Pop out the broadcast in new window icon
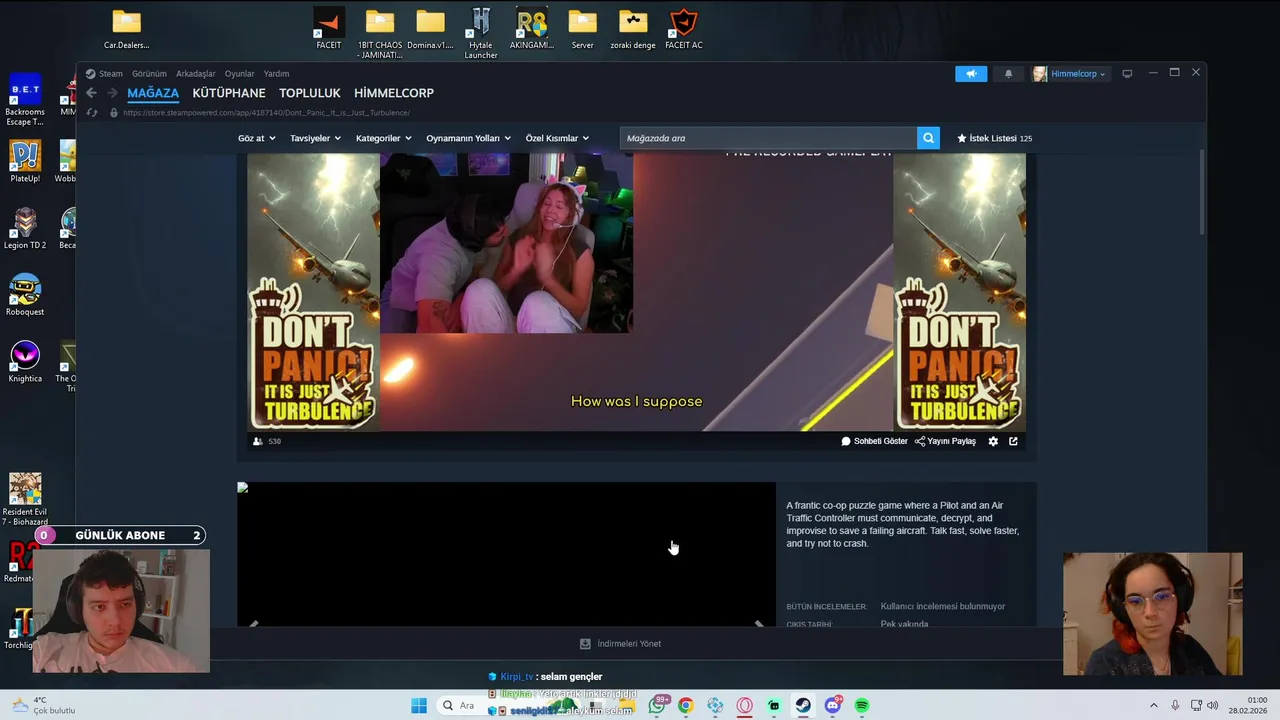This screenshot has height=720, width=1280. pos(1013,441)
